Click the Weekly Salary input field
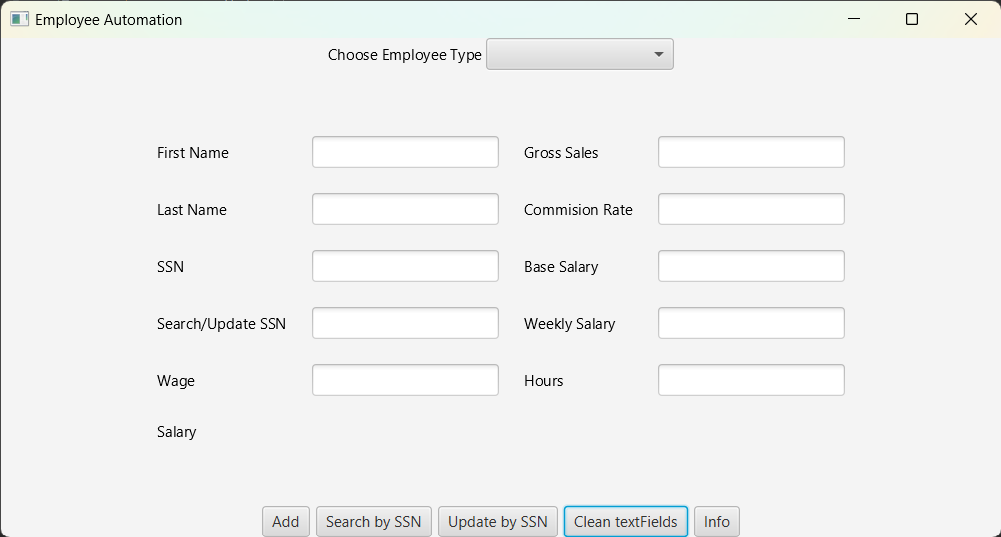The image size is (1001, 537). click(x=751, y=323)
